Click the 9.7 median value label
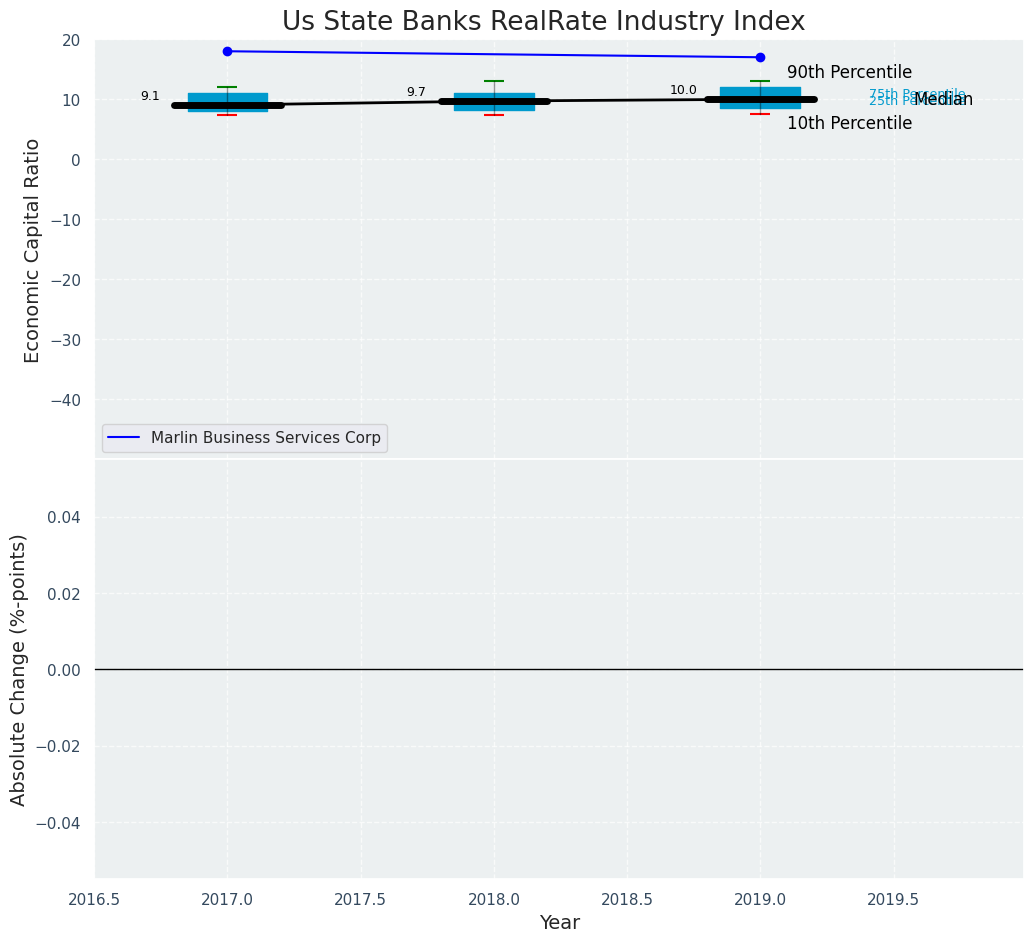This screenshot has height=942, width=1034. (416, 92)
